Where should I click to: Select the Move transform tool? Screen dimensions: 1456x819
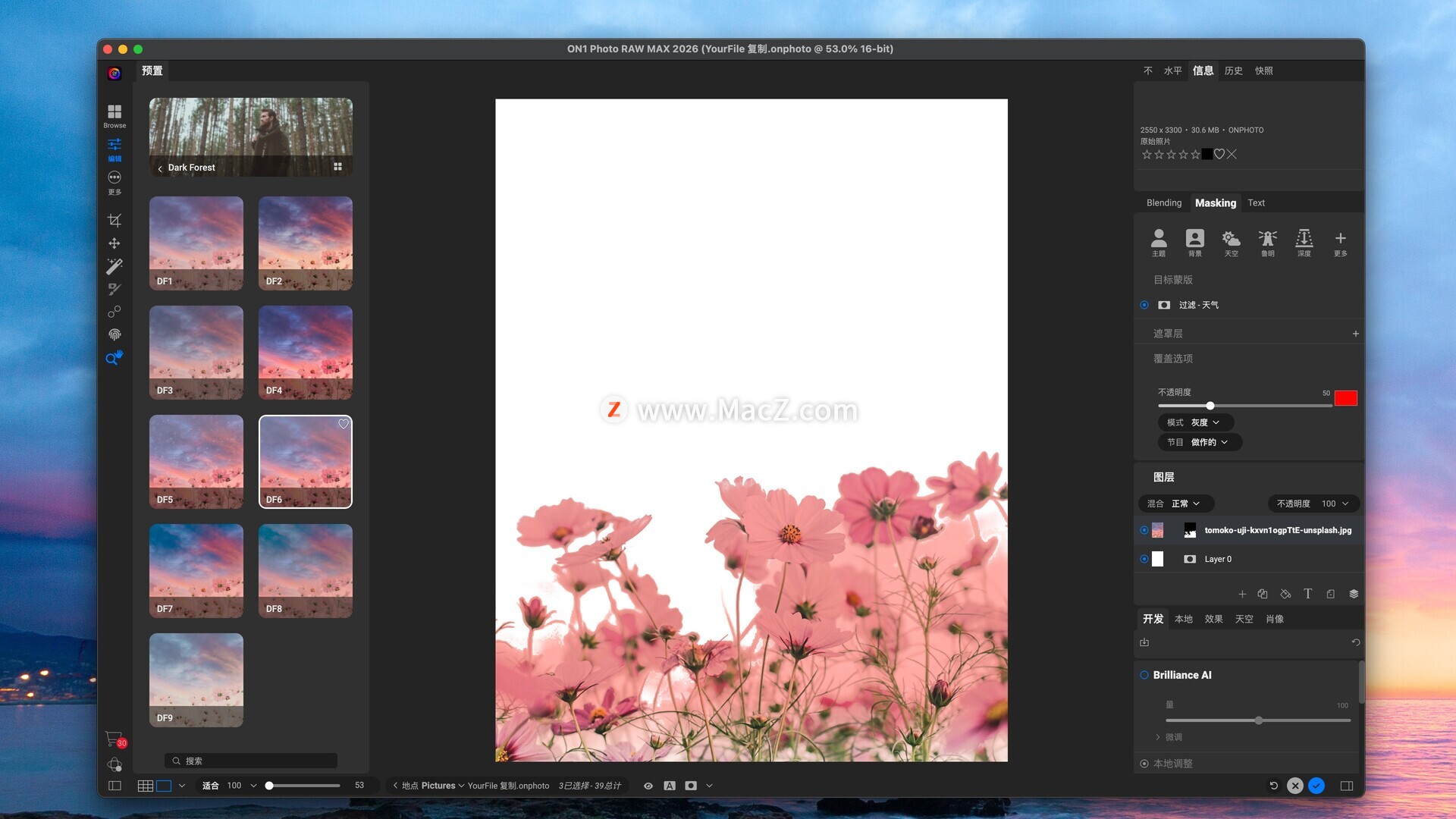click(x=115, y=243)
